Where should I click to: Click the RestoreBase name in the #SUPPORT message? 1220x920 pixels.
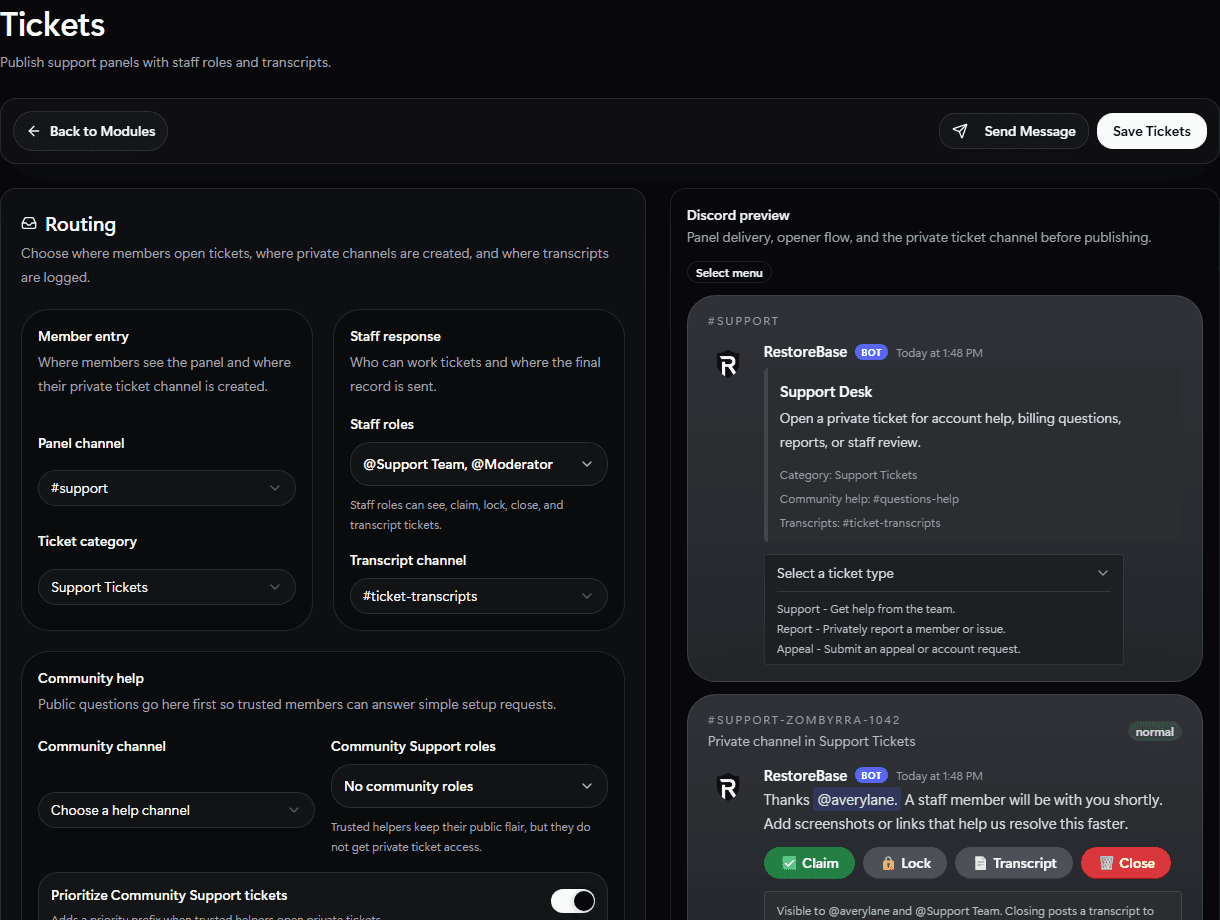(x=805, y=352)
